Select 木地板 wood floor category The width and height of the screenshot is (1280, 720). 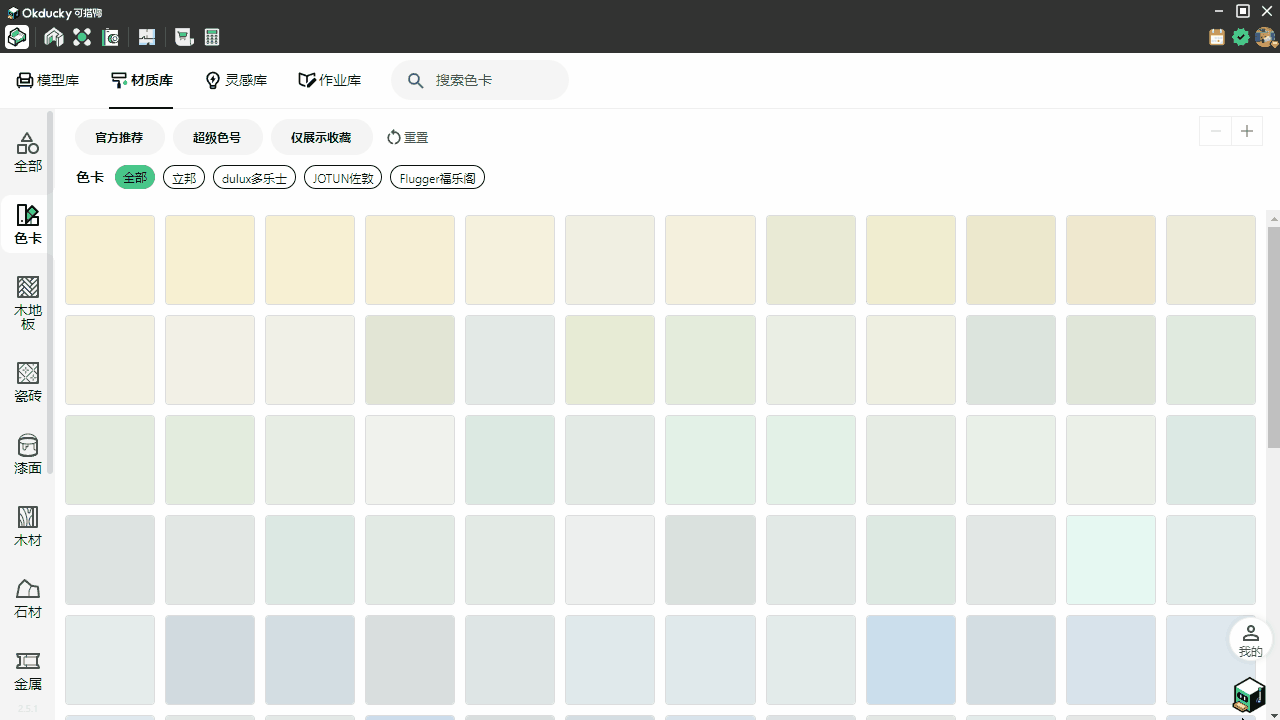tap(28, 302)
